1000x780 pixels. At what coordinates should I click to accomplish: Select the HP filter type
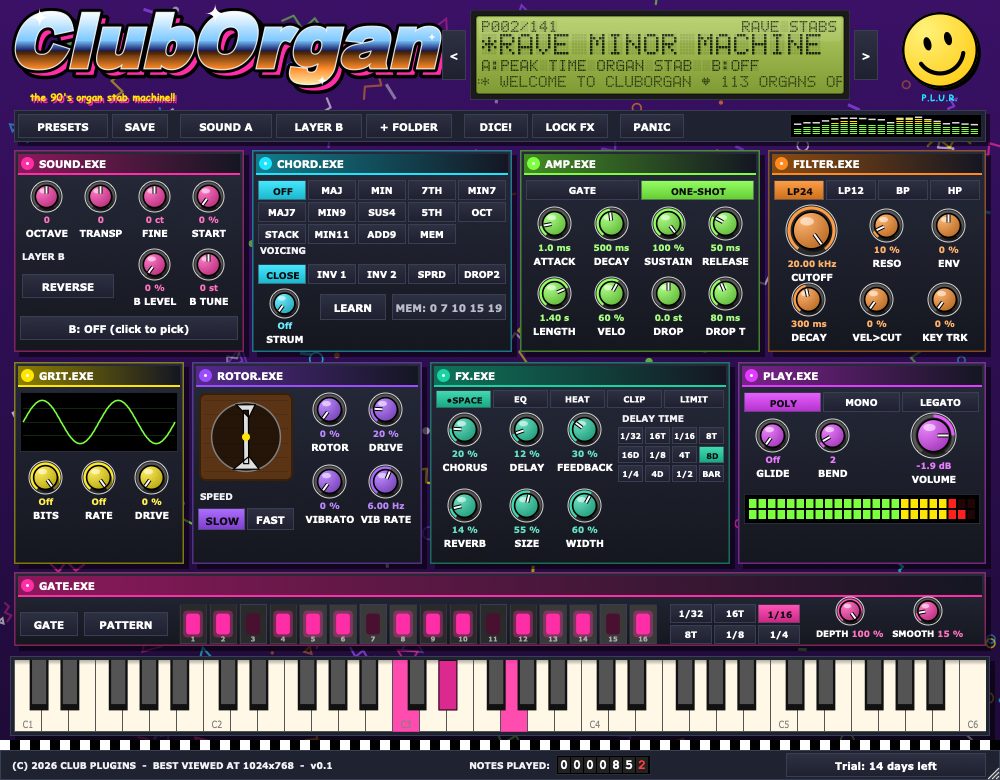(x=954, y=191)
